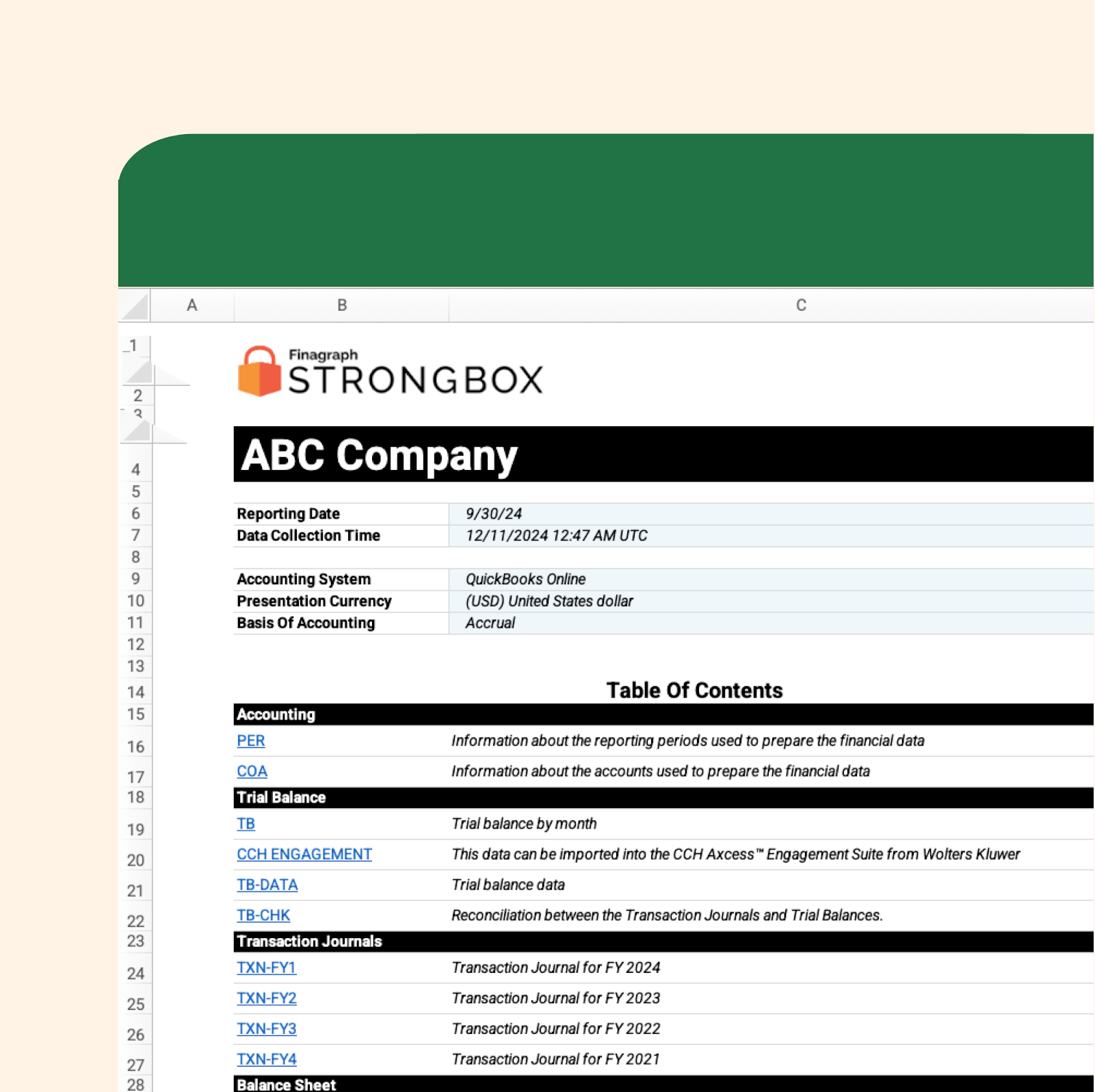Image resolution: width=1095 pixels, height=1092 pixels.
Task: Open the TXN-FY3 journal link
Action: [x=266, y=1028]
